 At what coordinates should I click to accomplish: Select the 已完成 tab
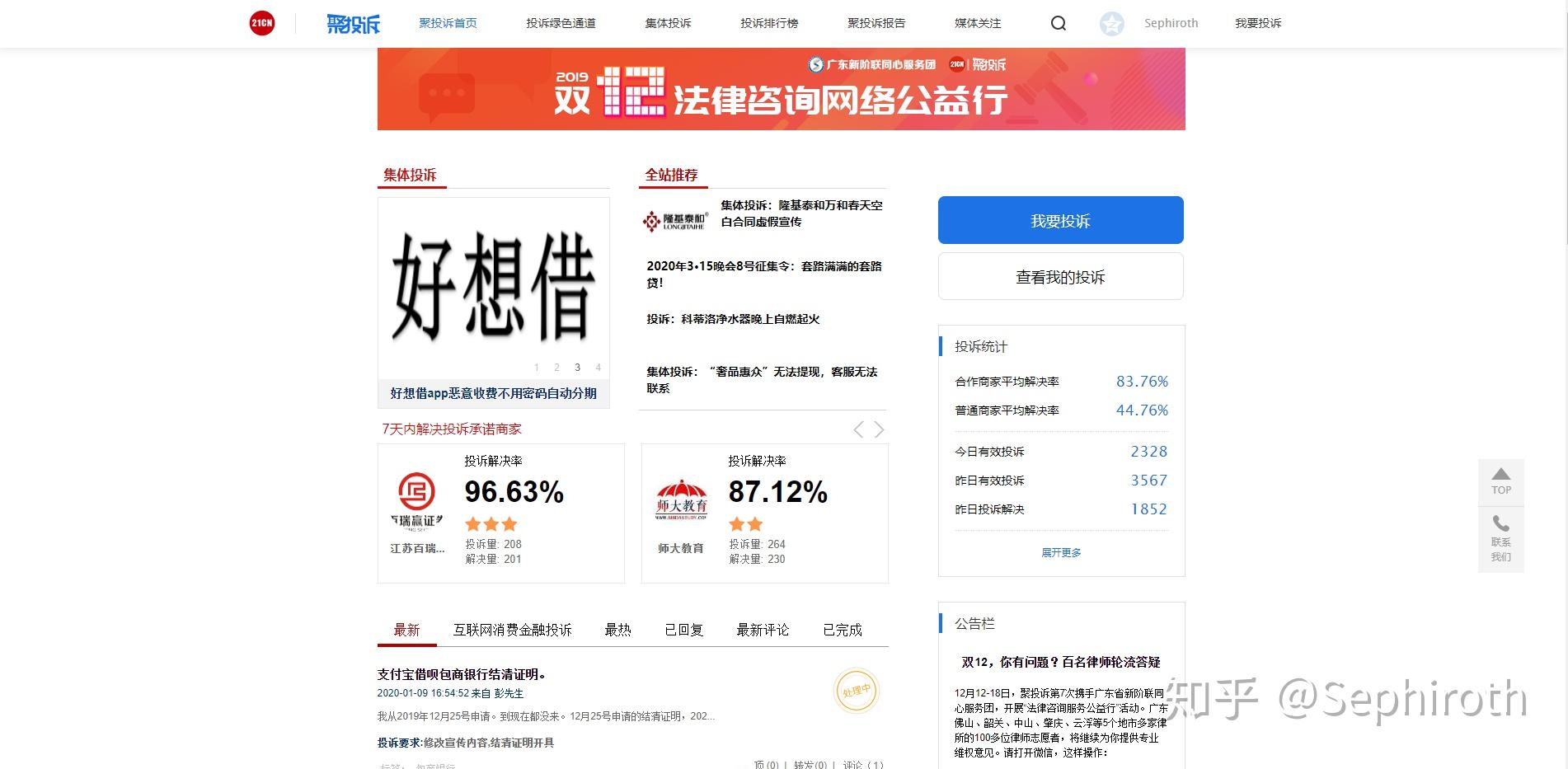coord(843,630)
